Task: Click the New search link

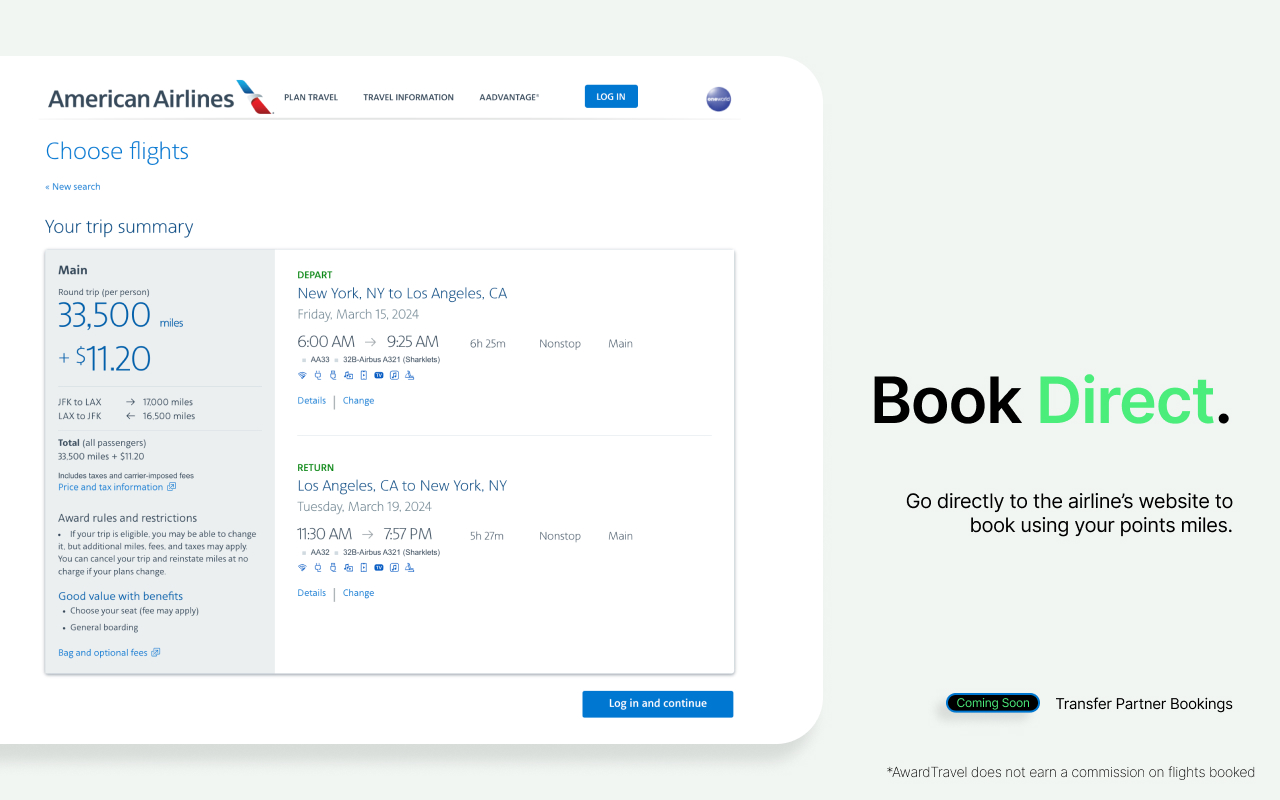Action: click(x=72, y=186)
